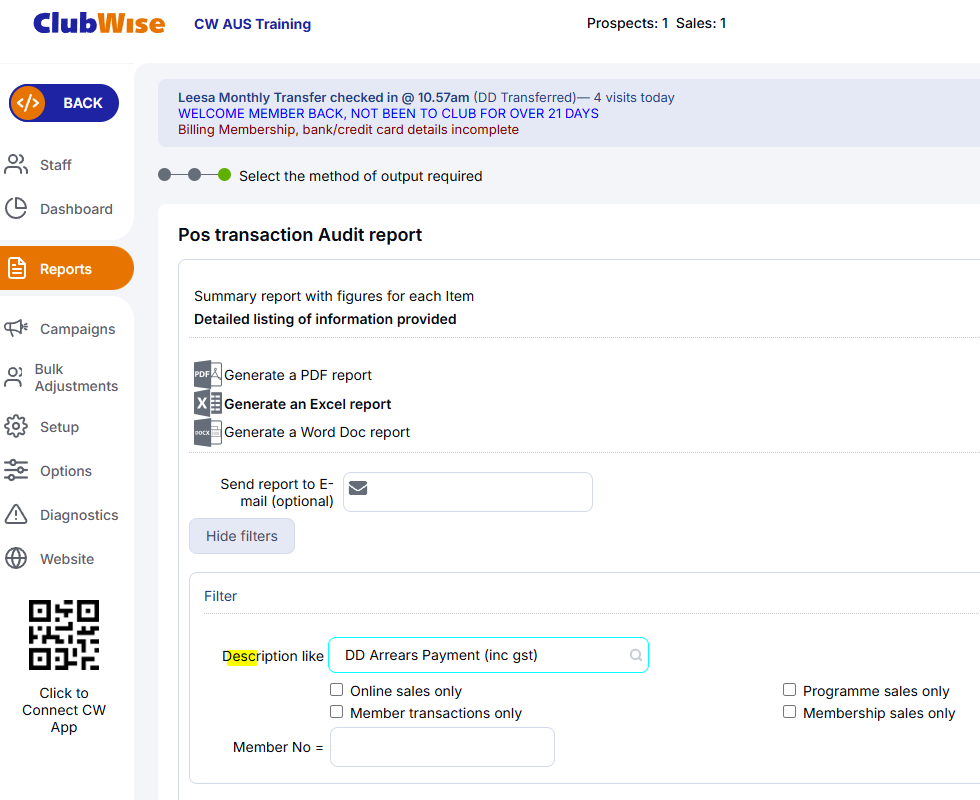
Task: Click the search magnifier in Description field
Action: [636, 655]
